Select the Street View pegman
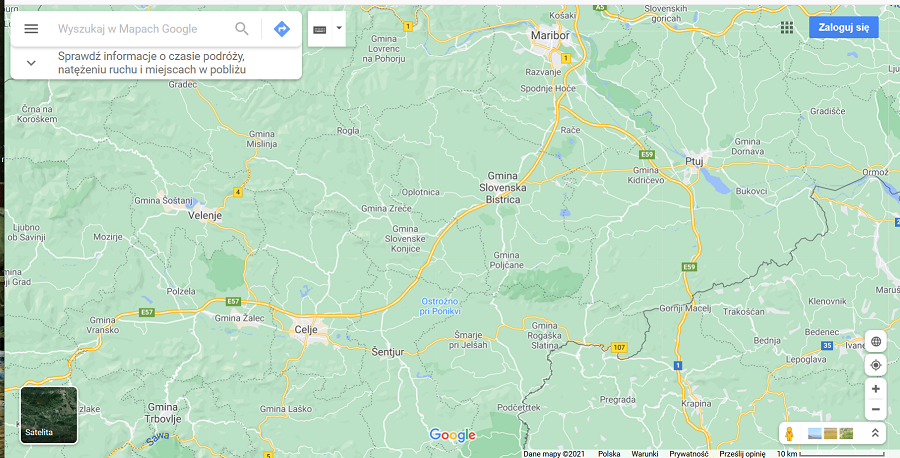The width and height of the screenshot is (900, 458). tap(789, 434)
